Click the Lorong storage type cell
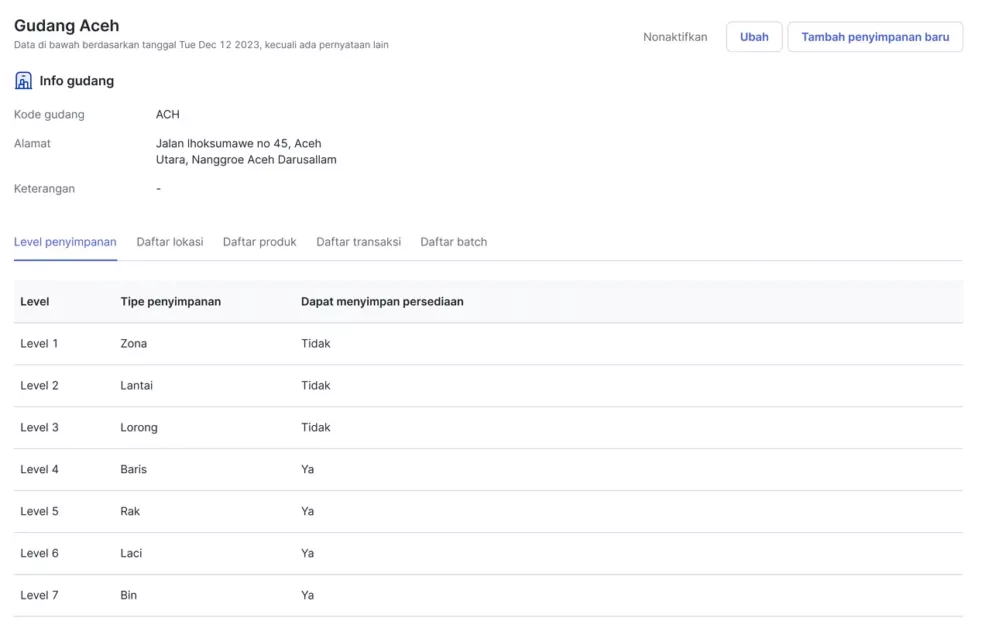The width and height of the screenshot is (982, 628). coord(139,428)
